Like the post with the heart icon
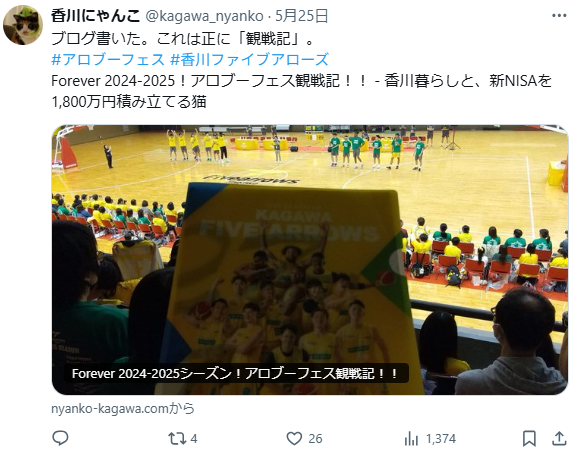Viewport: 584px width, 458px height. coord(294,439)
